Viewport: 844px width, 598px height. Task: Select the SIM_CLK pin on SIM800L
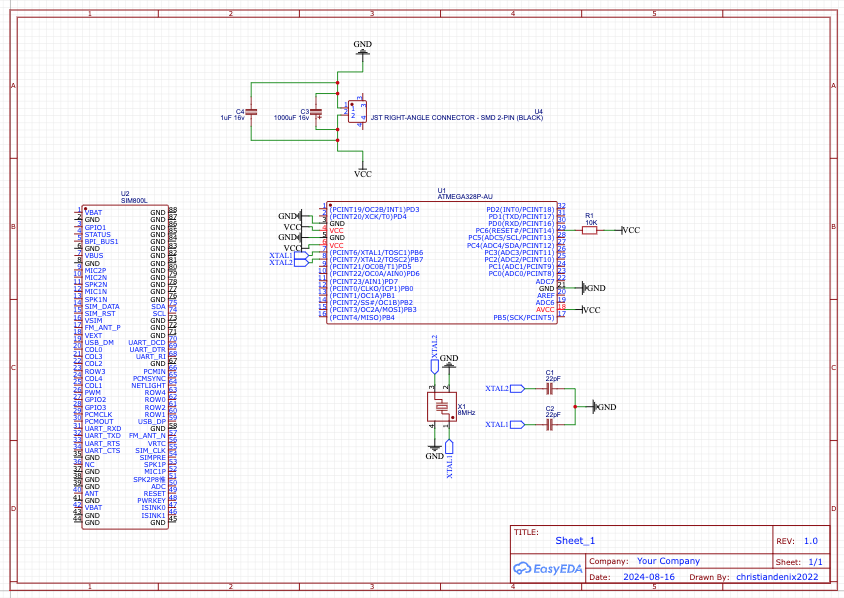[x=150, y=451]
